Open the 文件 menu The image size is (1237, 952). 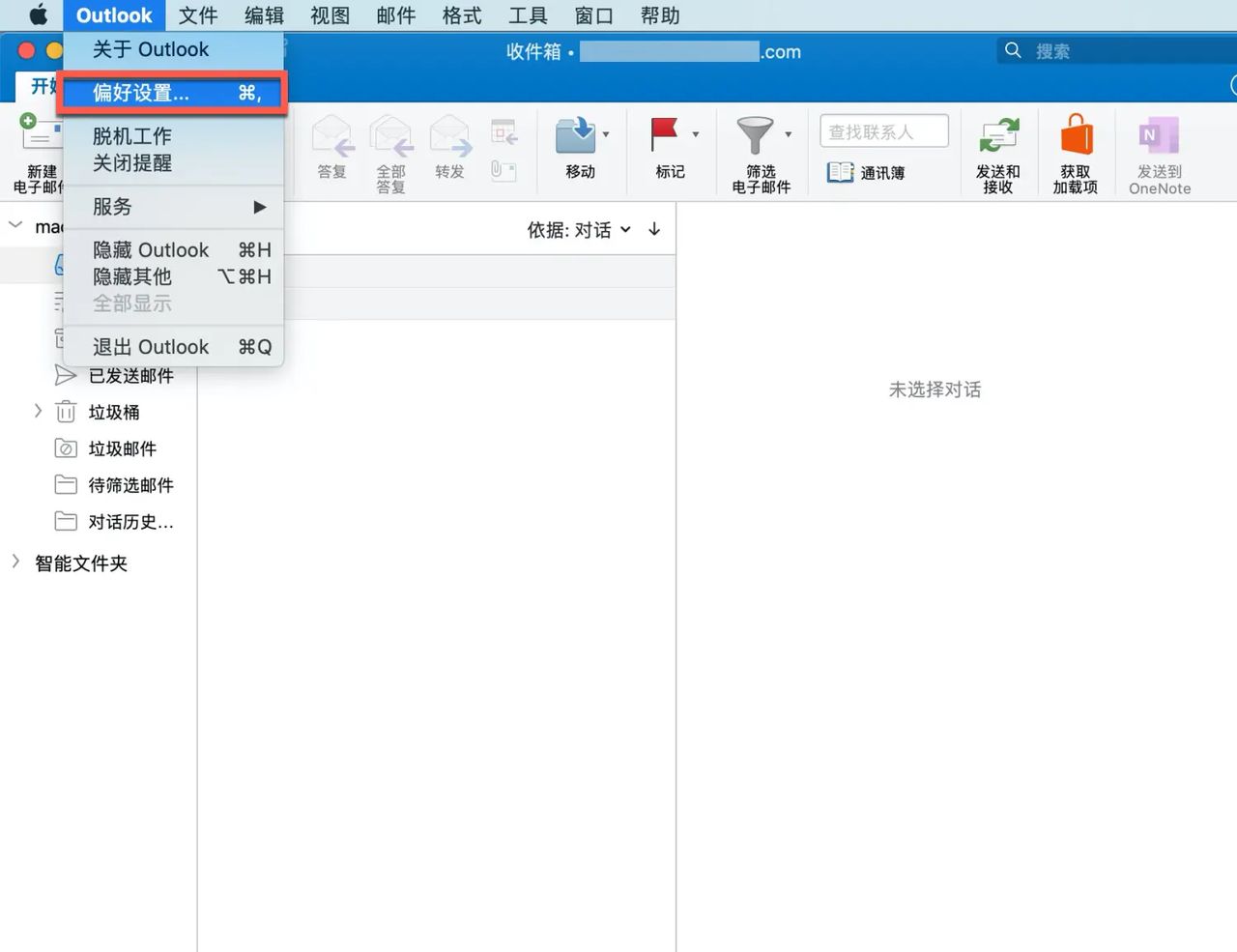point(198,15)
